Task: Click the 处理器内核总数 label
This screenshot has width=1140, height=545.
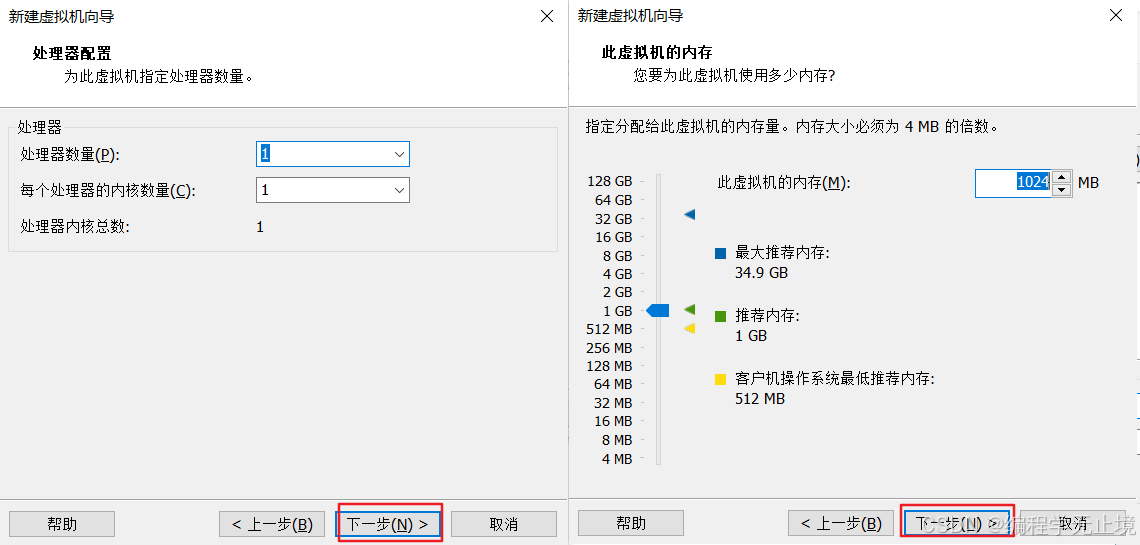Action: click(x=75, y=227)
